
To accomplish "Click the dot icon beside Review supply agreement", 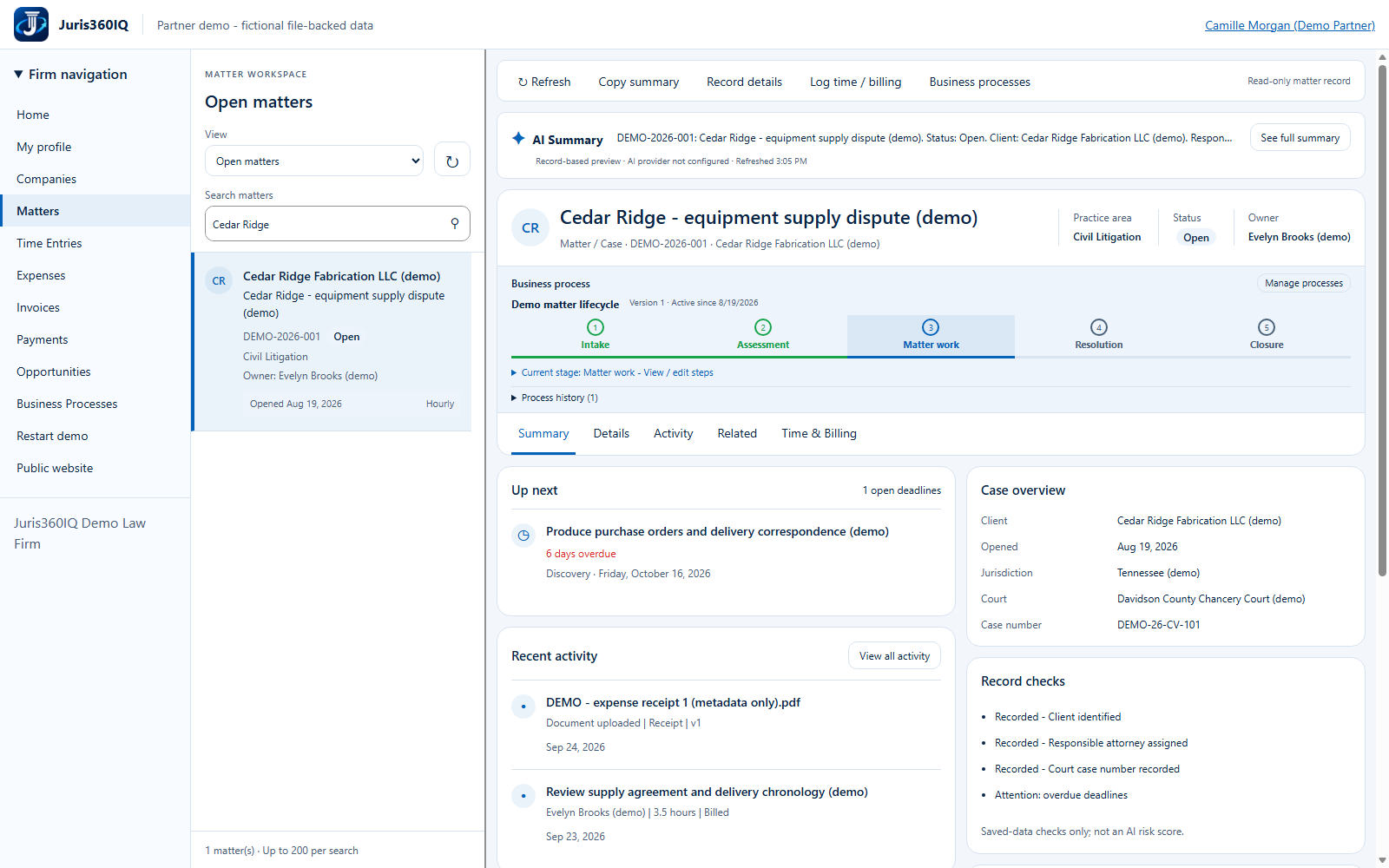I will point(523,796).
